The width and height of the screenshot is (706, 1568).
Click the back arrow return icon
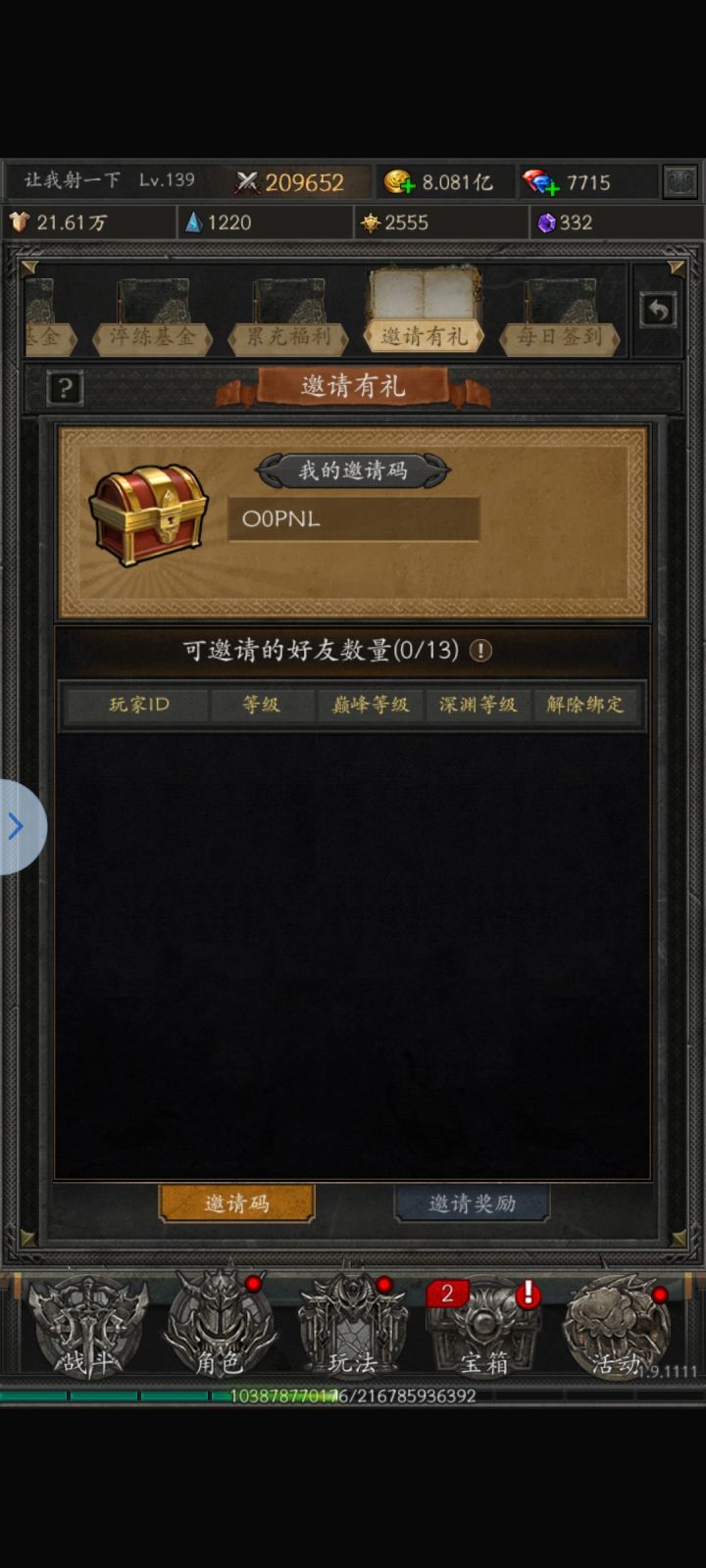(658, 311)
